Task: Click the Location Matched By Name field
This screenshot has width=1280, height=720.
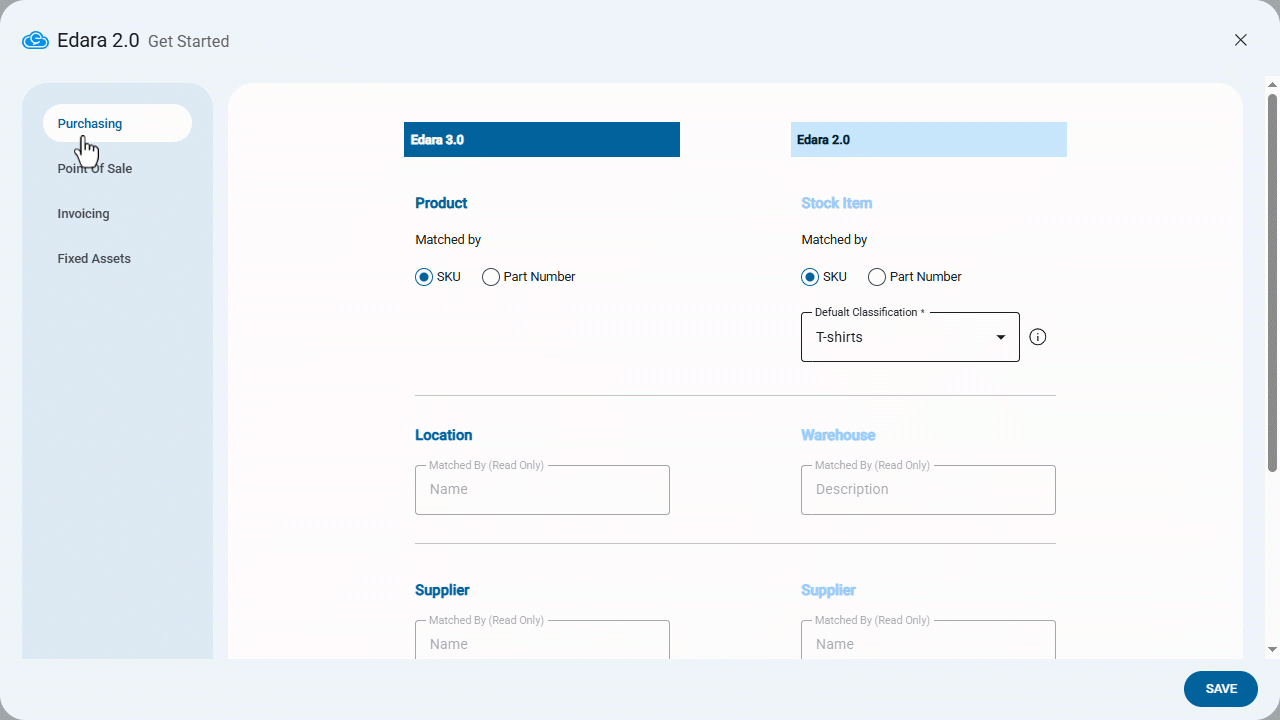Action: [542, 490]
